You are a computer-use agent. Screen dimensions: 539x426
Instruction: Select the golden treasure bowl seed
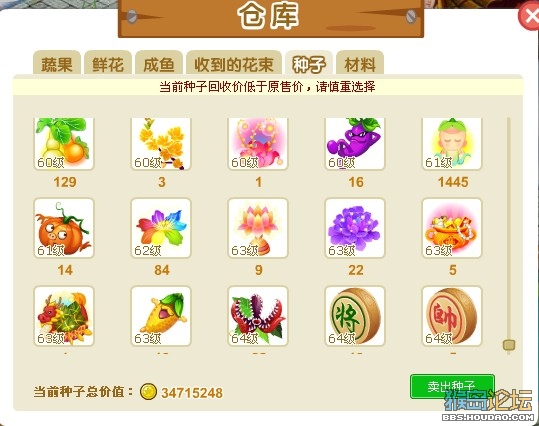click(x=452, y=228)
